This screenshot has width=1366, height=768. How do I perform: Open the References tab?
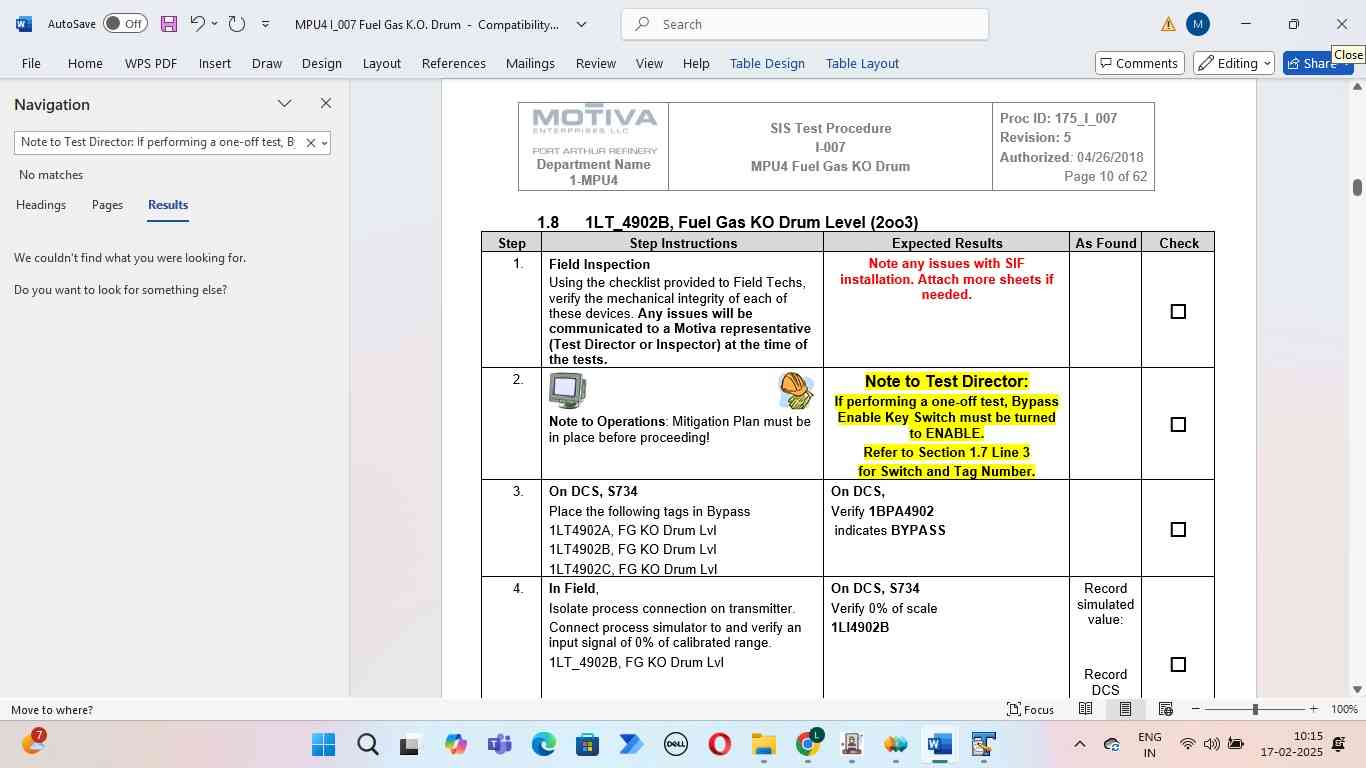pyautogui.click(x=454, y=63)
